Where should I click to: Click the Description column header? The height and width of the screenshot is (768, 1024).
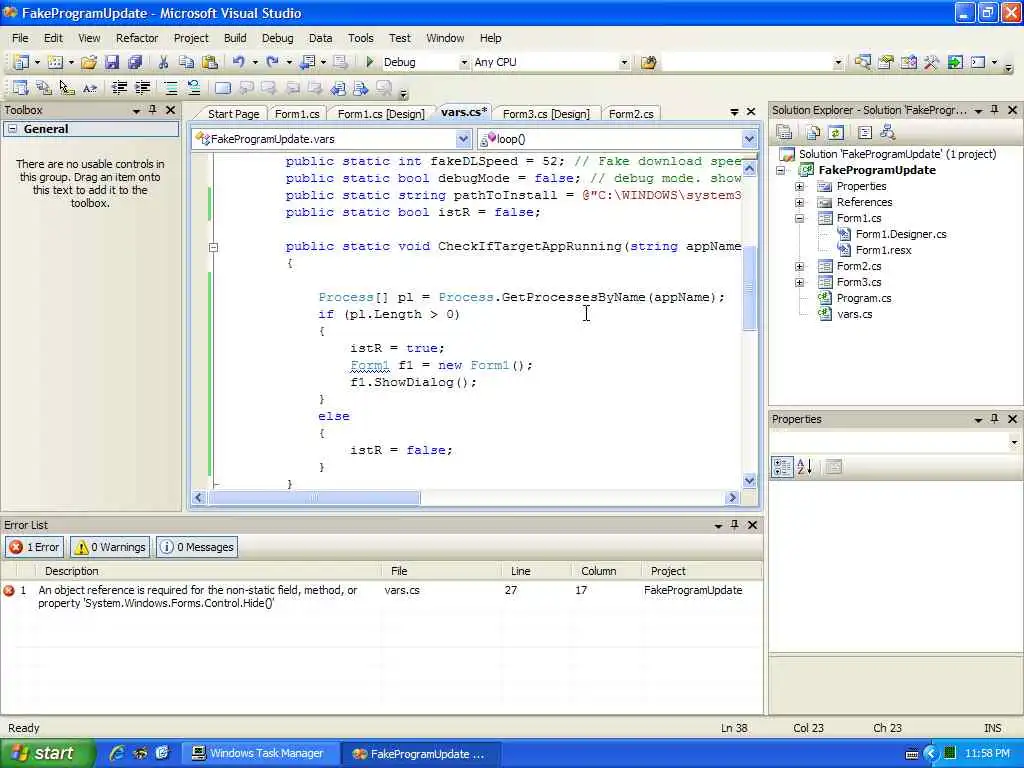[x=208, y=571]
